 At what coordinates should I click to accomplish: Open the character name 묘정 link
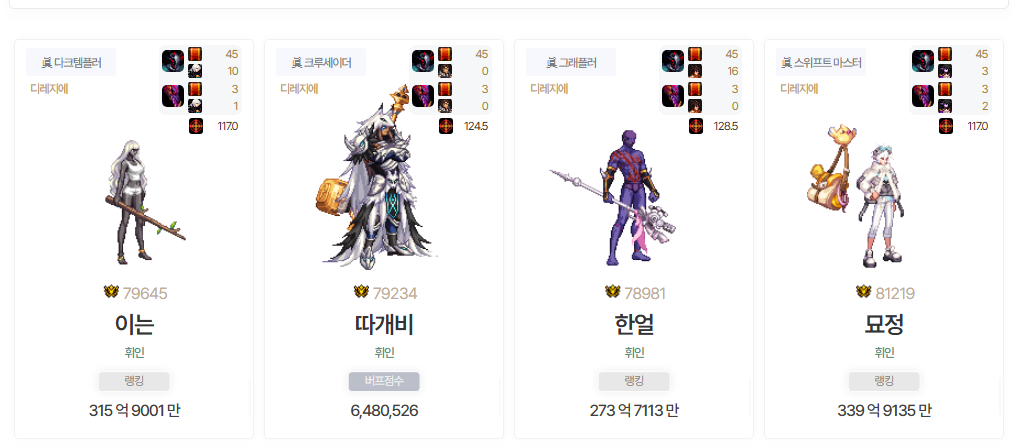[x=884, y=324]
